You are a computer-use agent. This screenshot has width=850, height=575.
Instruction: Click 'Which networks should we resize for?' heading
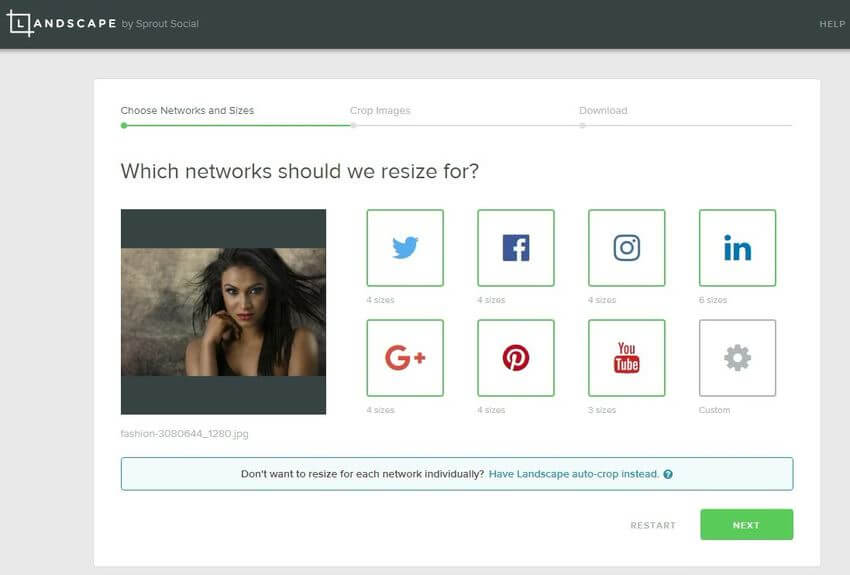(300, 171)
